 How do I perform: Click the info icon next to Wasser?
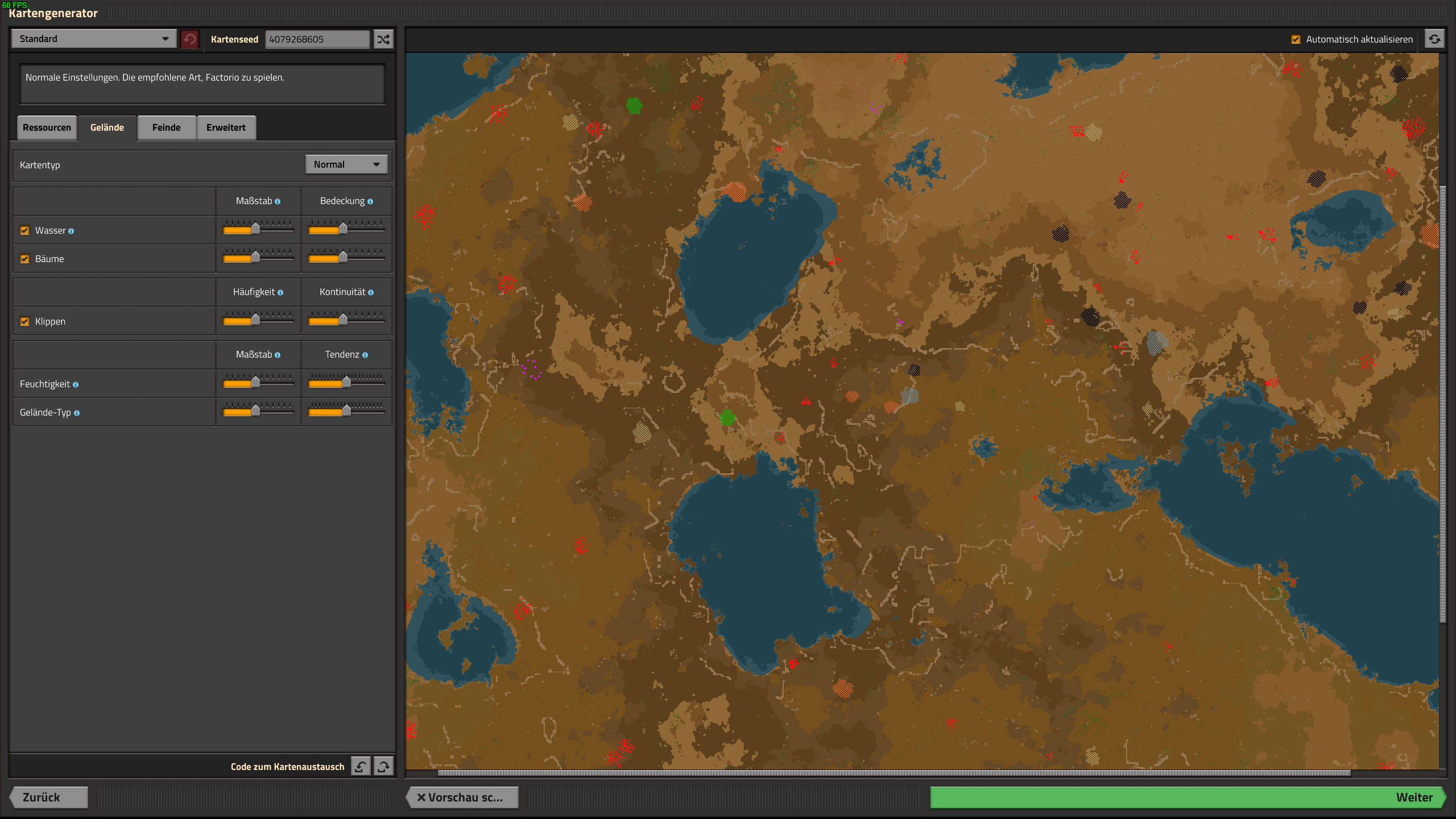point(71,231)
